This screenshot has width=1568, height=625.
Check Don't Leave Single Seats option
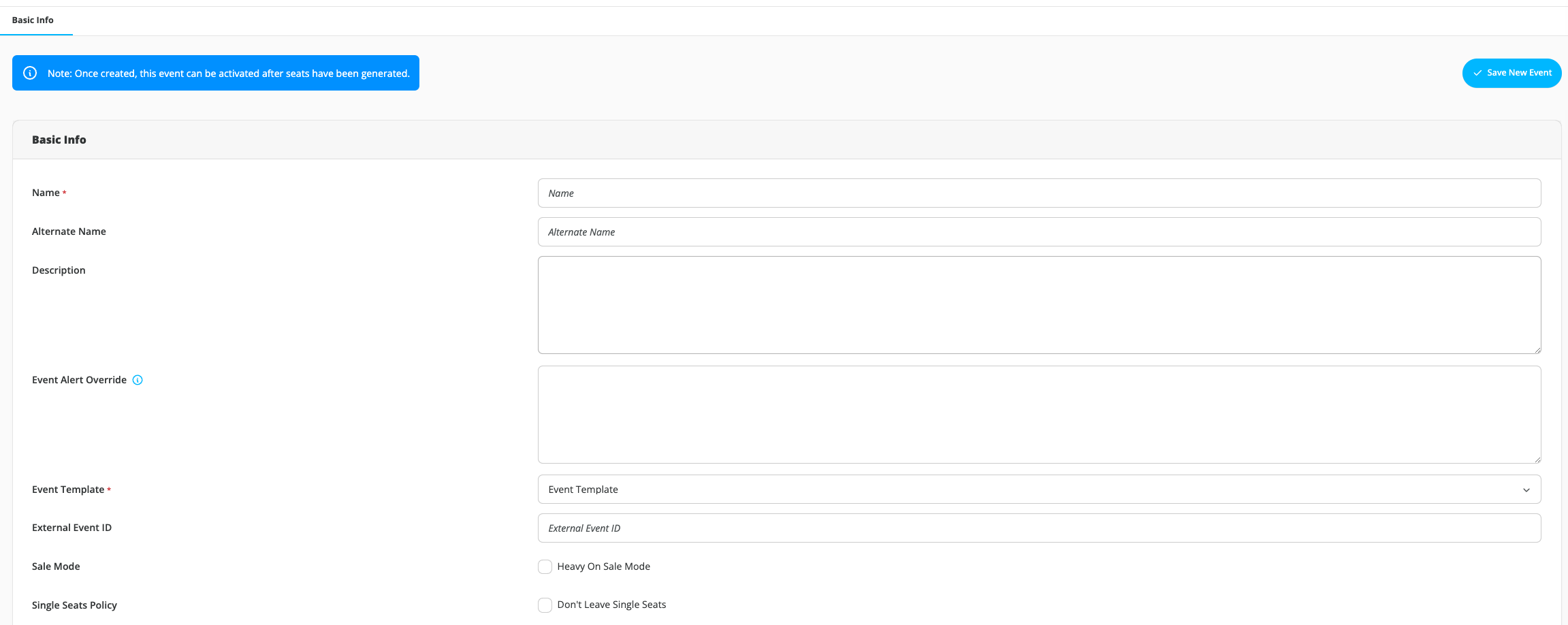pos(545,605)
